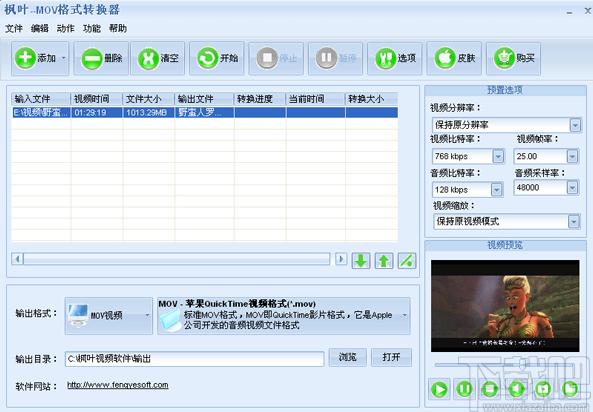Click the greyed 暂停 (Pause) toolbar button
593x412 pixels.
335,58
